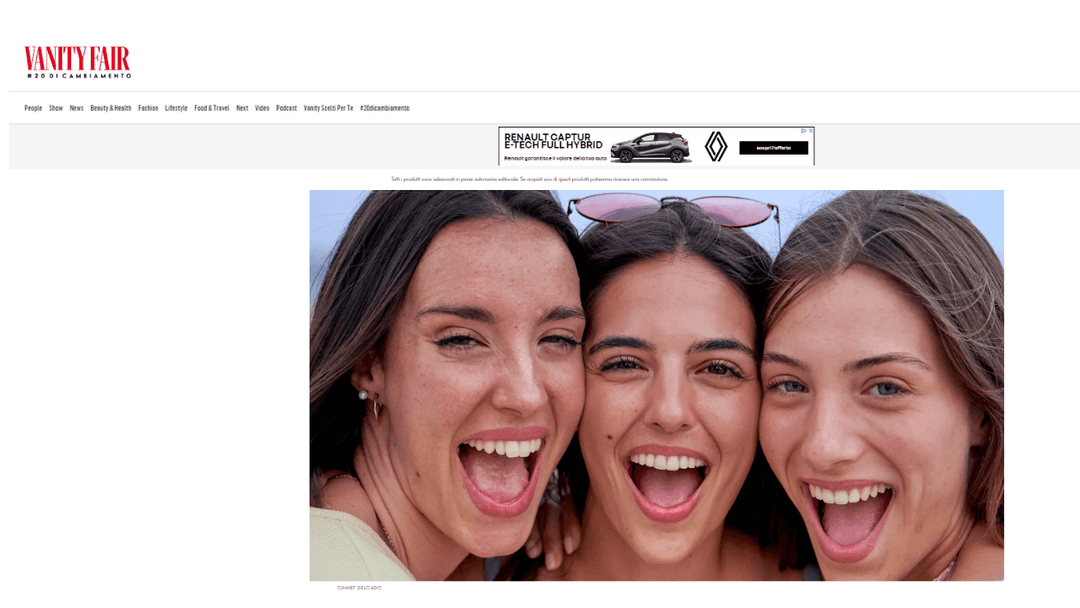Click the Renault Captur car image
The width and height of the screenshot is (1080, 608).
(x=650, y=147)
